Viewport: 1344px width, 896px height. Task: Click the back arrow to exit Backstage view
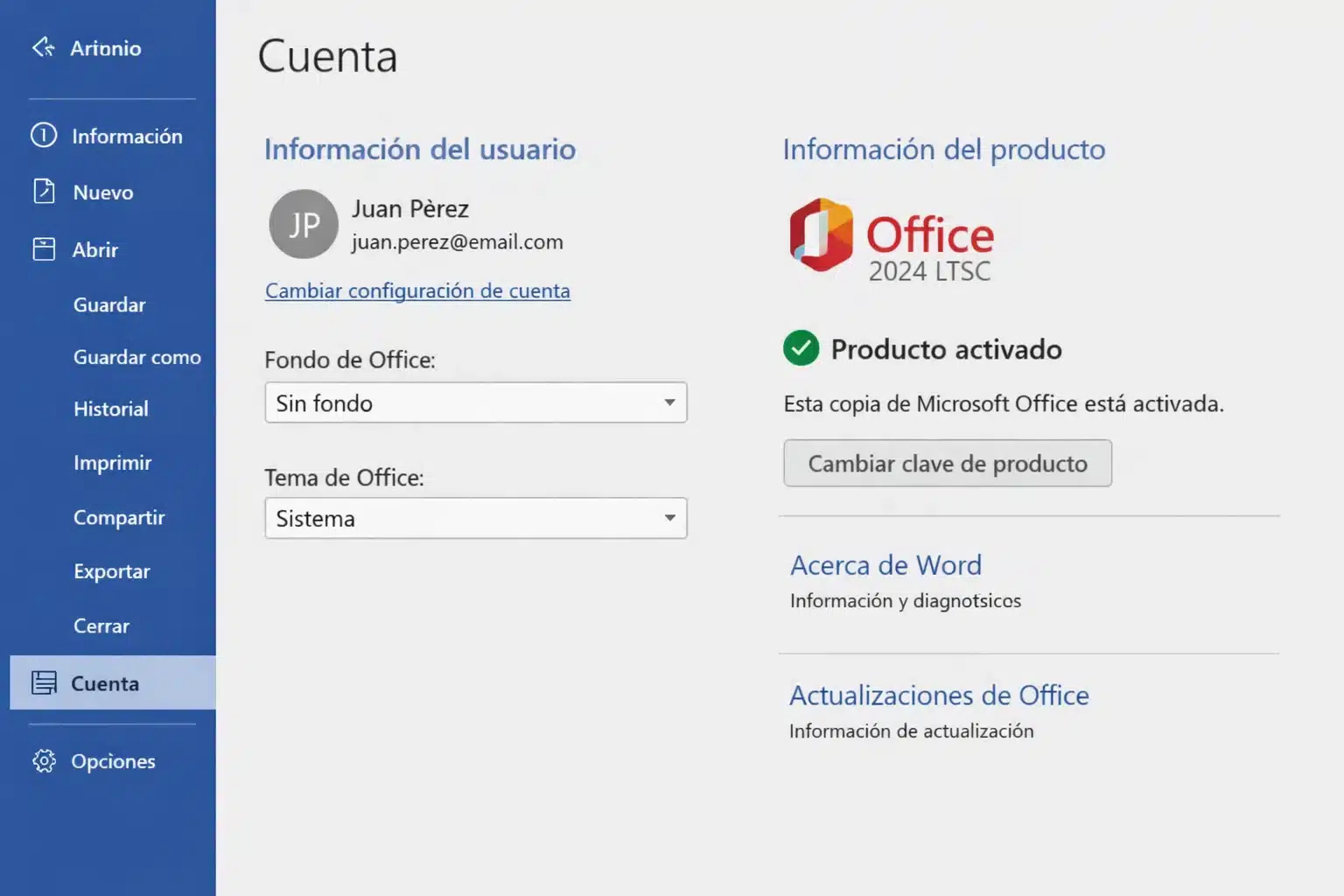42,48
